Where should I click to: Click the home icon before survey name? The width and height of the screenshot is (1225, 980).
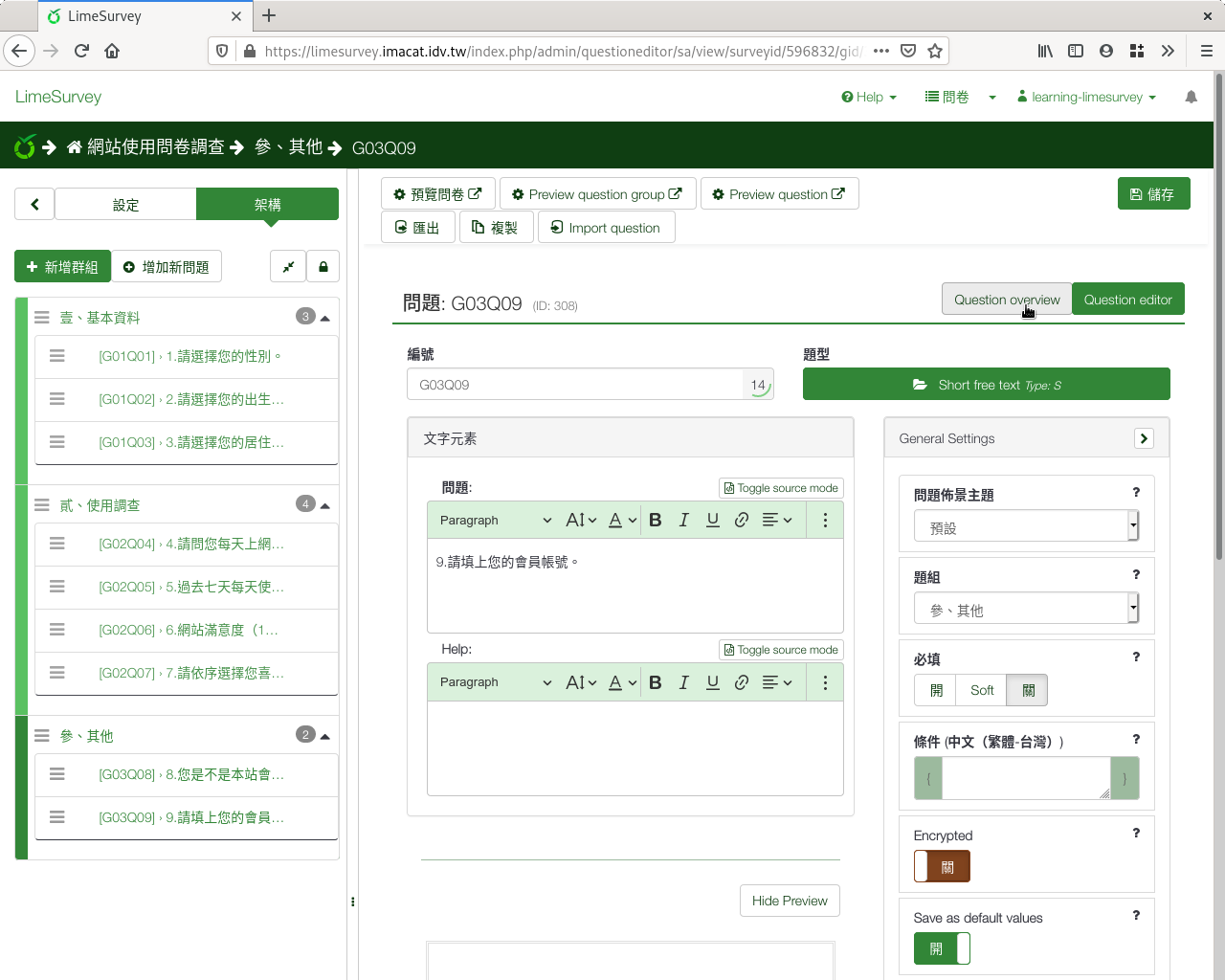click(75, 147)
